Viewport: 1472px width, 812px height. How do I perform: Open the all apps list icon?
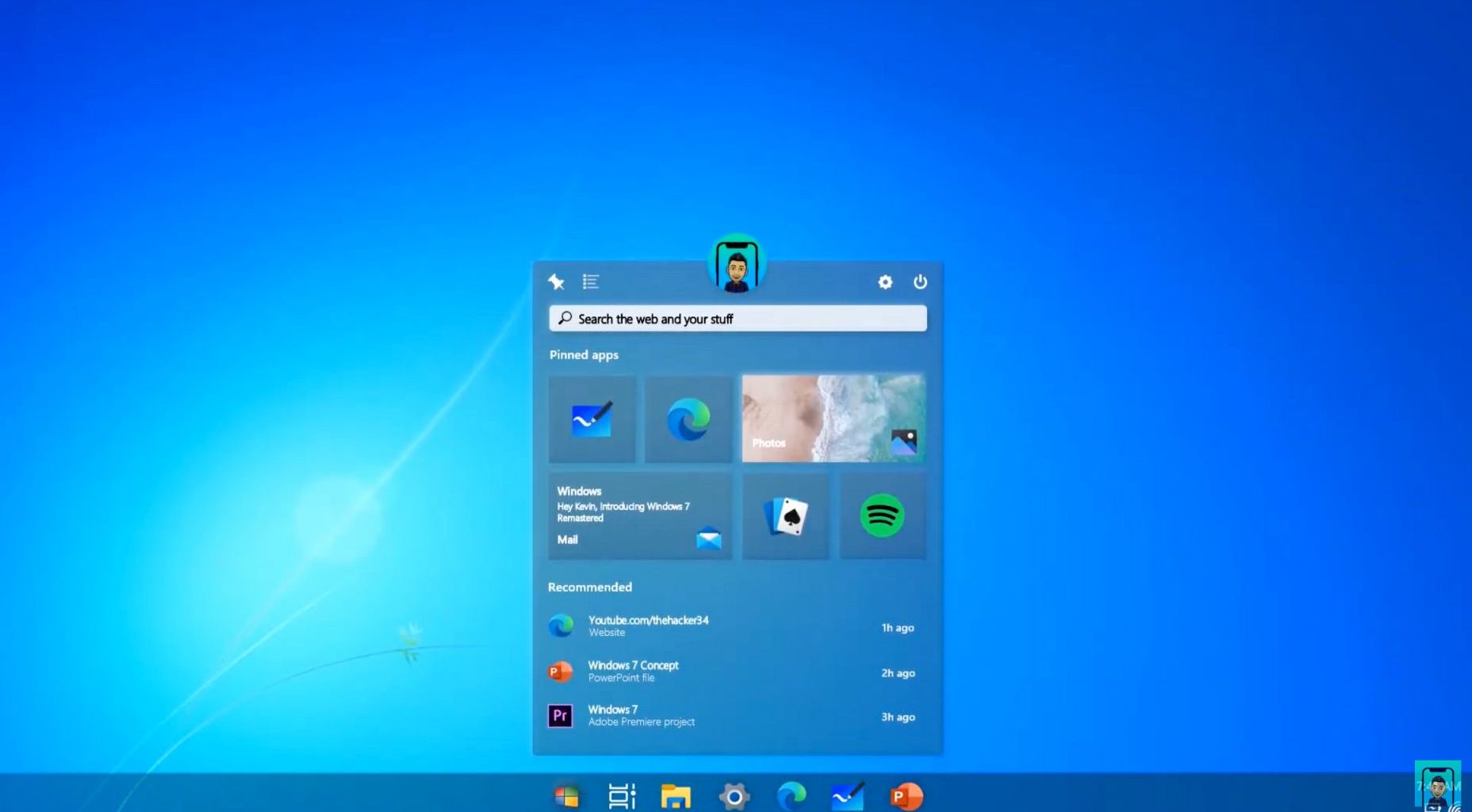pyautogui.click(x=591, y=282)
